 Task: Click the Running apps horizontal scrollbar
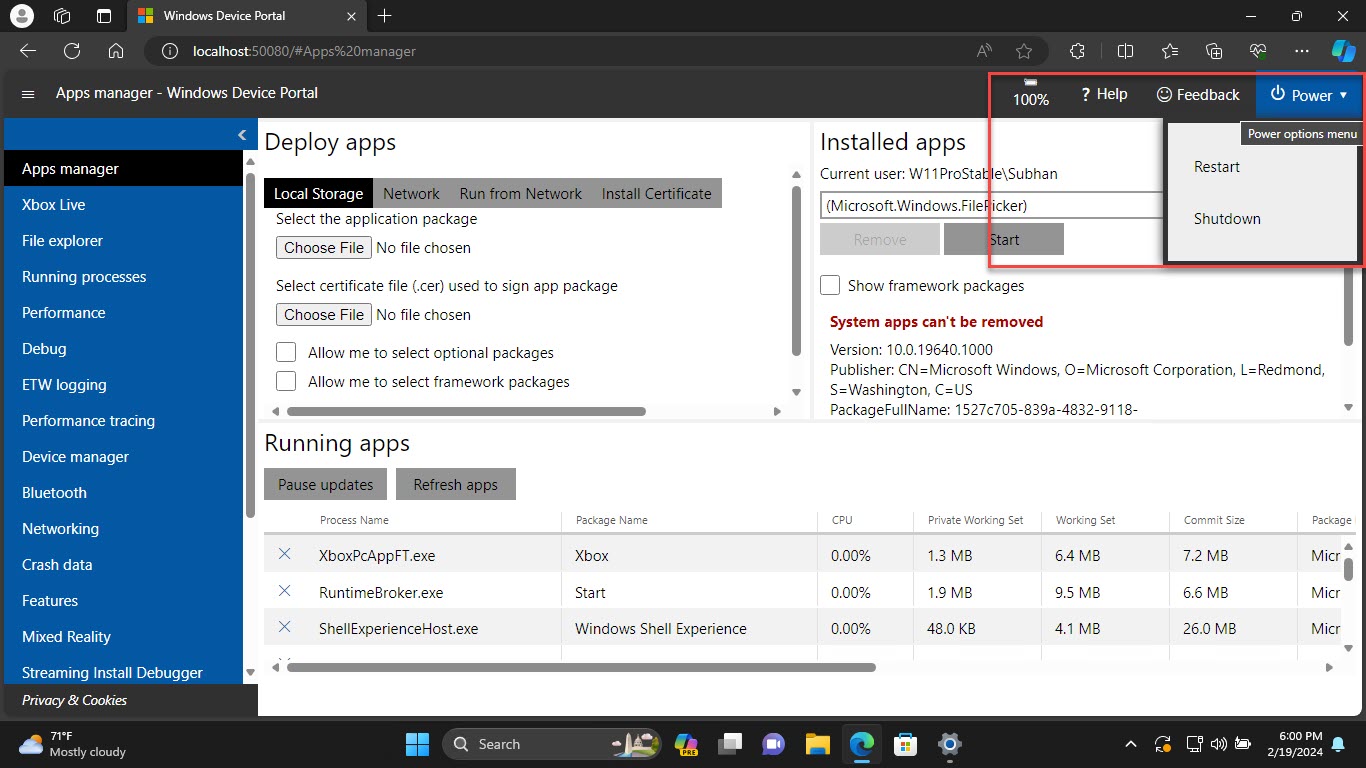click(581, 667)
